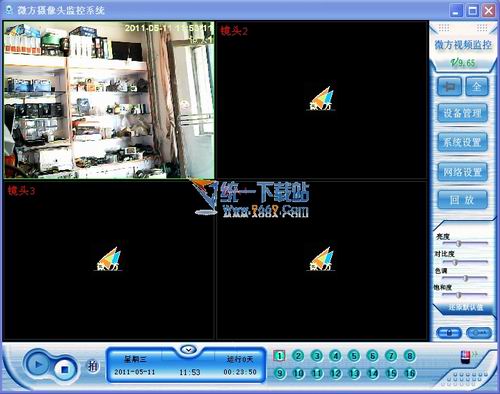Select camera channel 4
500x394 pixels.
335,356
